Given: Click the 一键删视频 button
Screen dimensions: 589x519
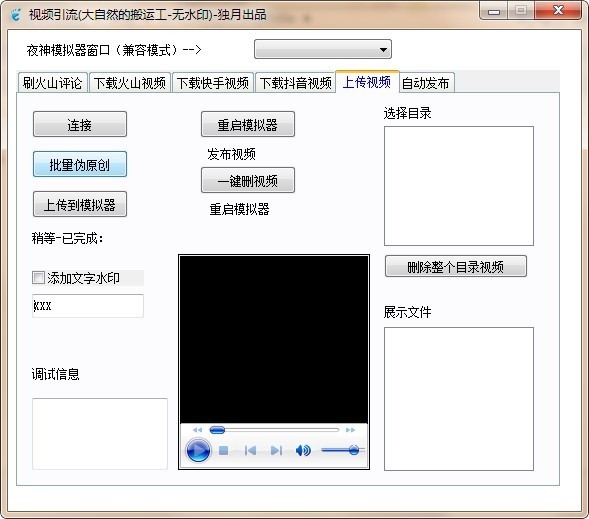Looking at the screenshot, I should [248, 180].
